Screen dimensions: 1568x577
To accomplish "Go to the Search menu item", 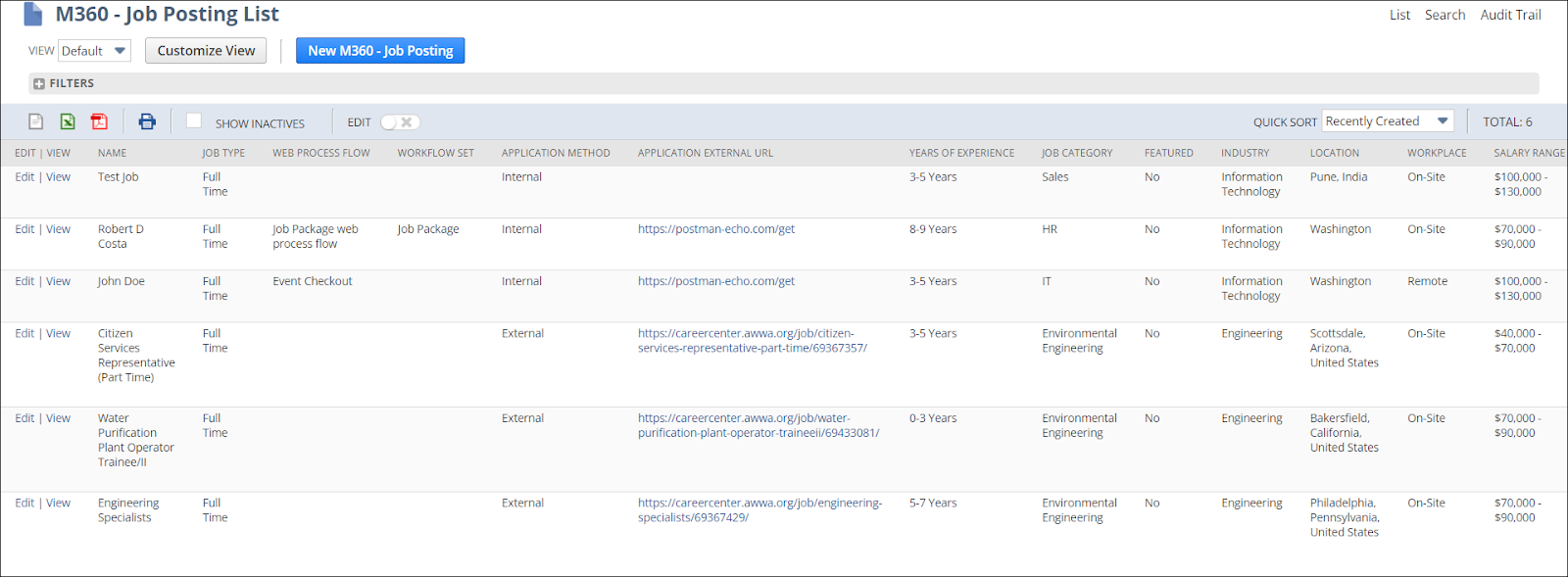I will click(x=1445, y=15).
